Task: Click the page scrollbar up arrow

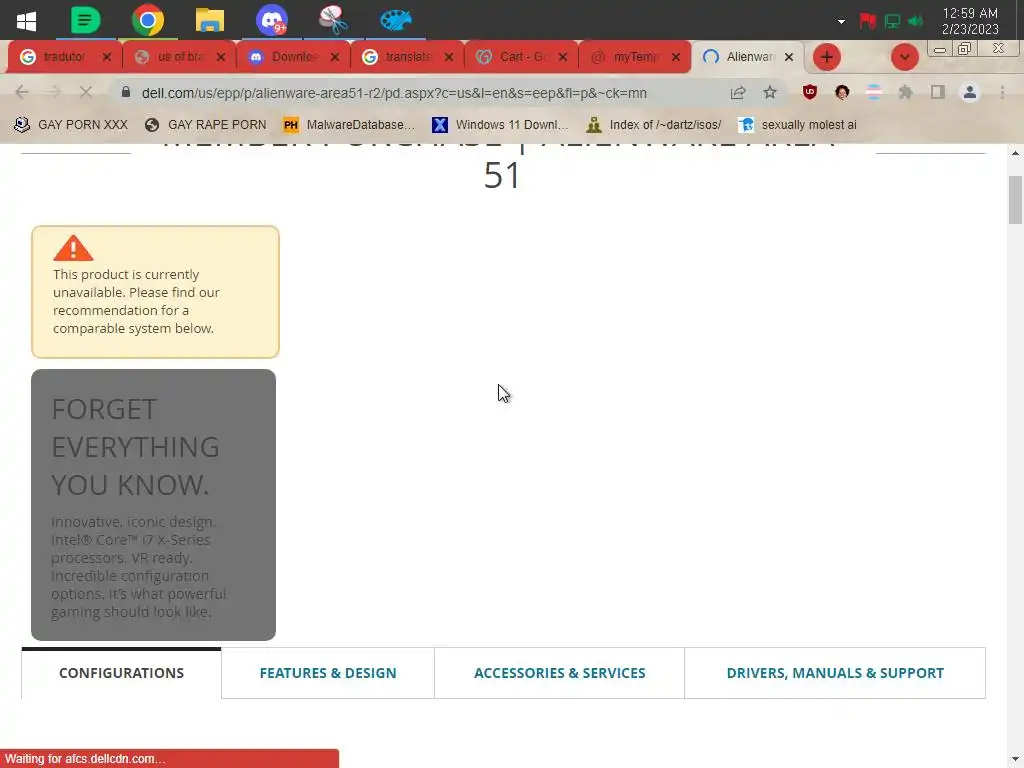Action: pos(1015,153)
